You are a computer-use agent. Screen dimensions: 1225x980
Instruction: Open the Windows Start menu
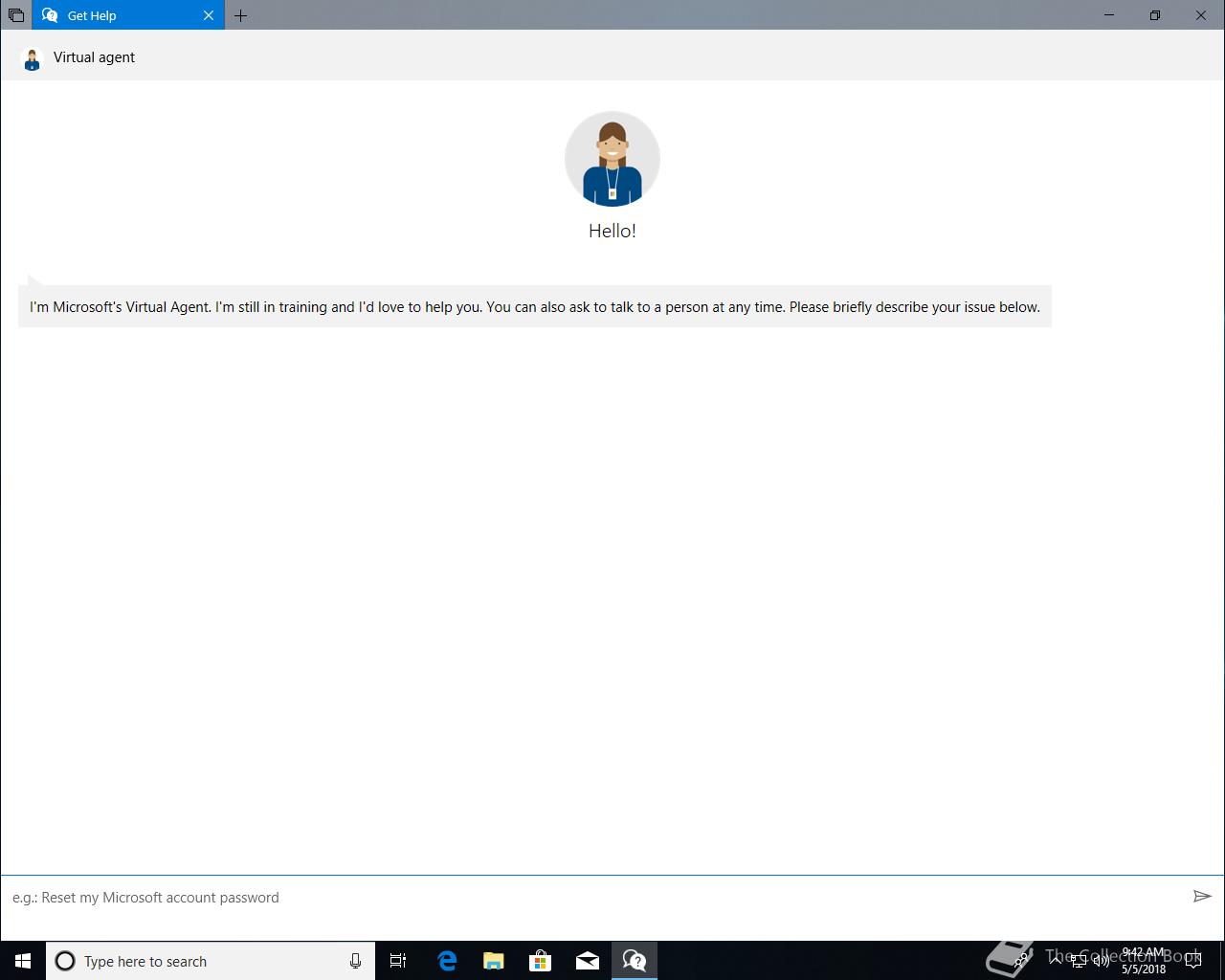(23, 961)
